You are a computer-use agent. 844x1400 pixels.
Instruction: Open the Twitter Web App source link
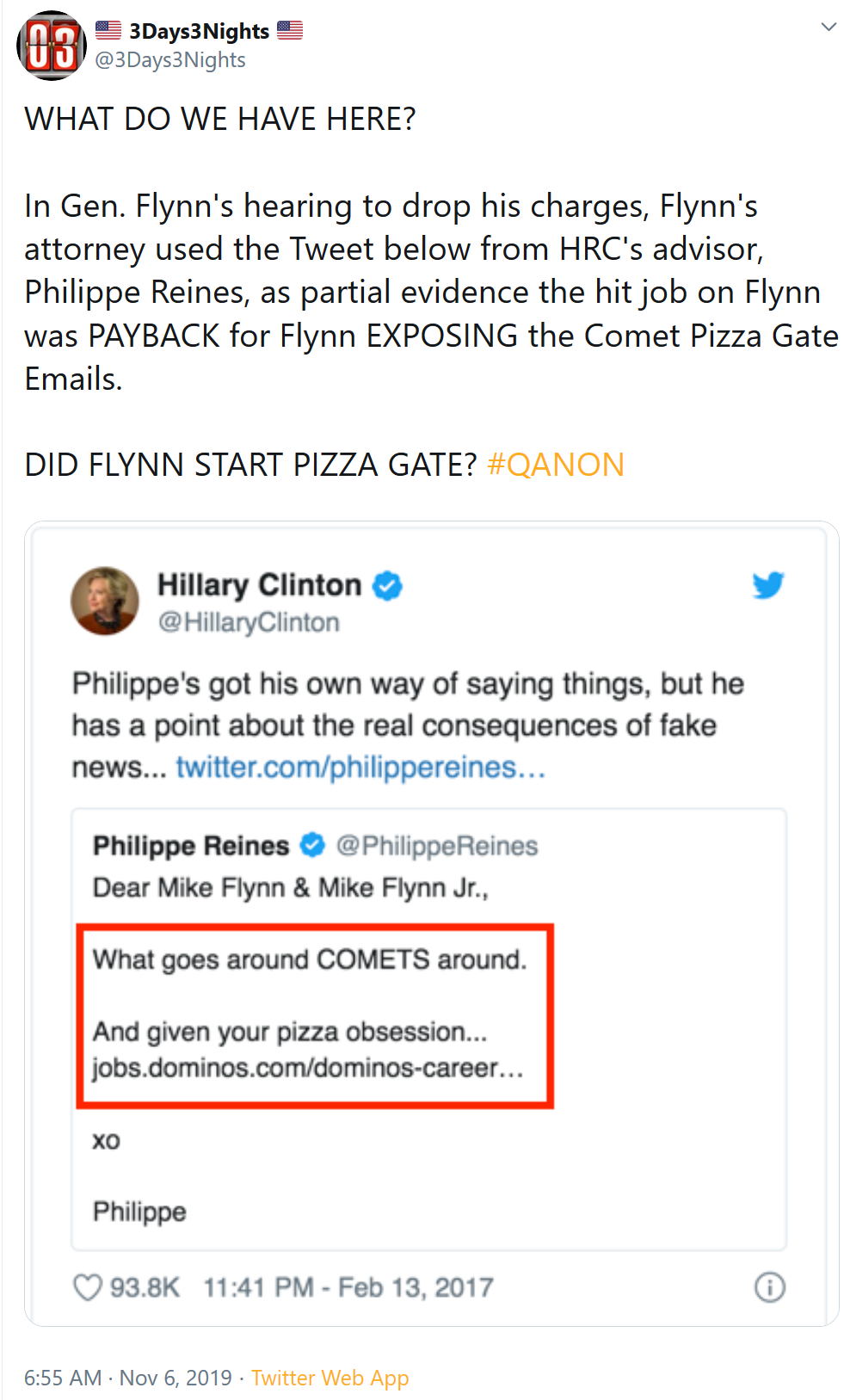(330, 1378)
